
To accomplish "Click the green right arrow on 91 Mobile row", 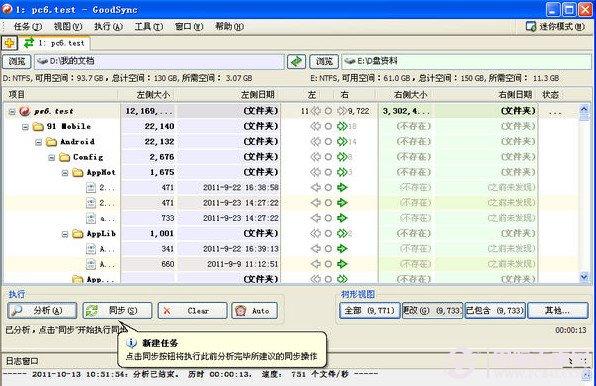I will (342, 126).
